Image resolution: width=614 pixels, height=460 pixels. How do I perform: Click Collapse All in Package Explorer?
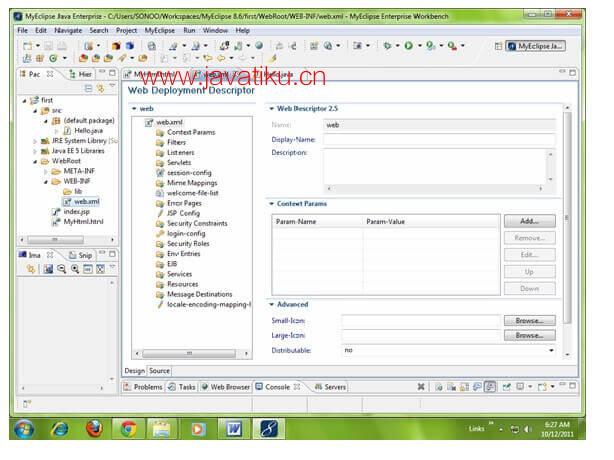point(88,88)
